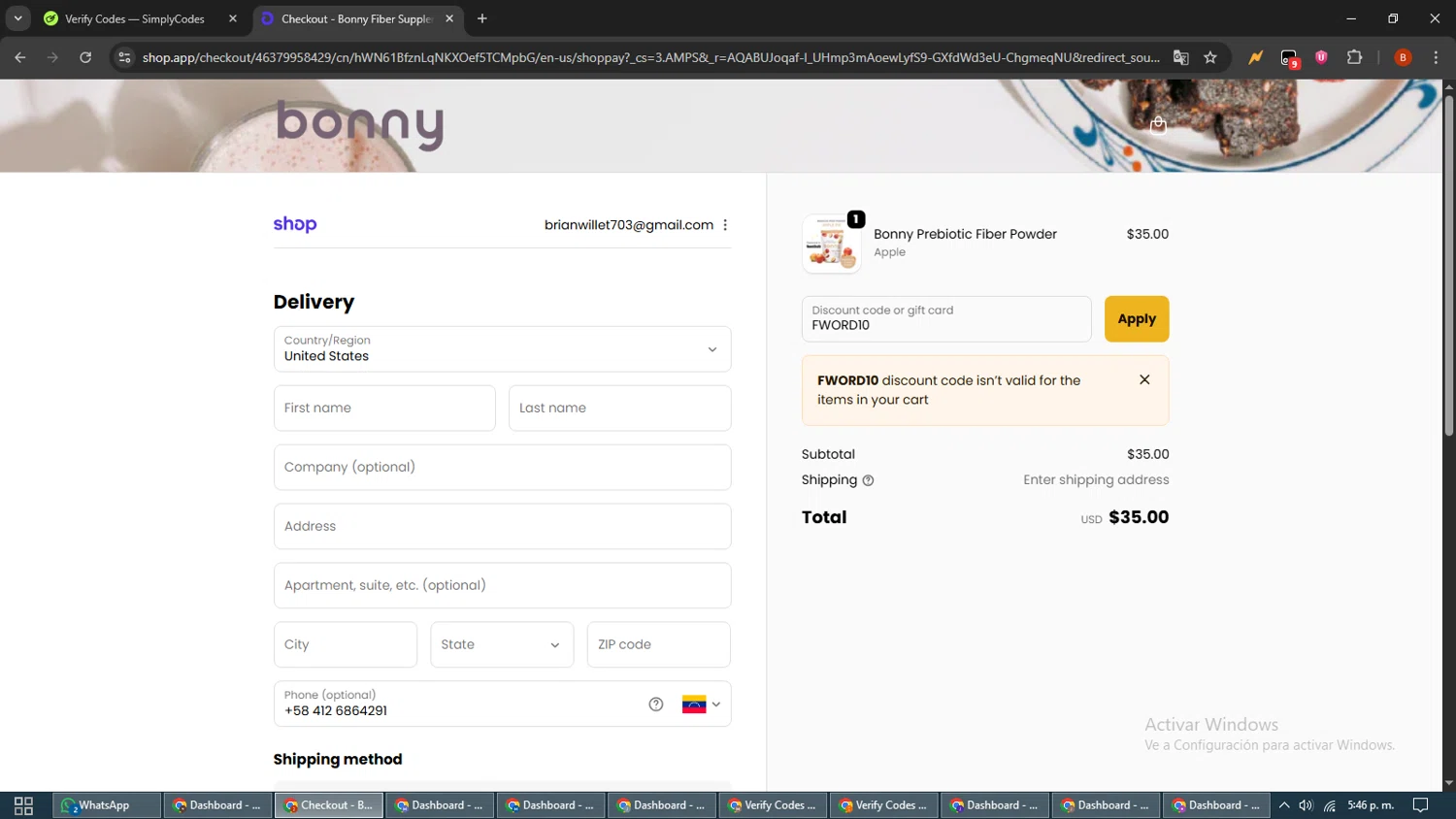Open Chrome three-dot menu
Viewport: 1456px width, 819px height.
pos(1436,57)
